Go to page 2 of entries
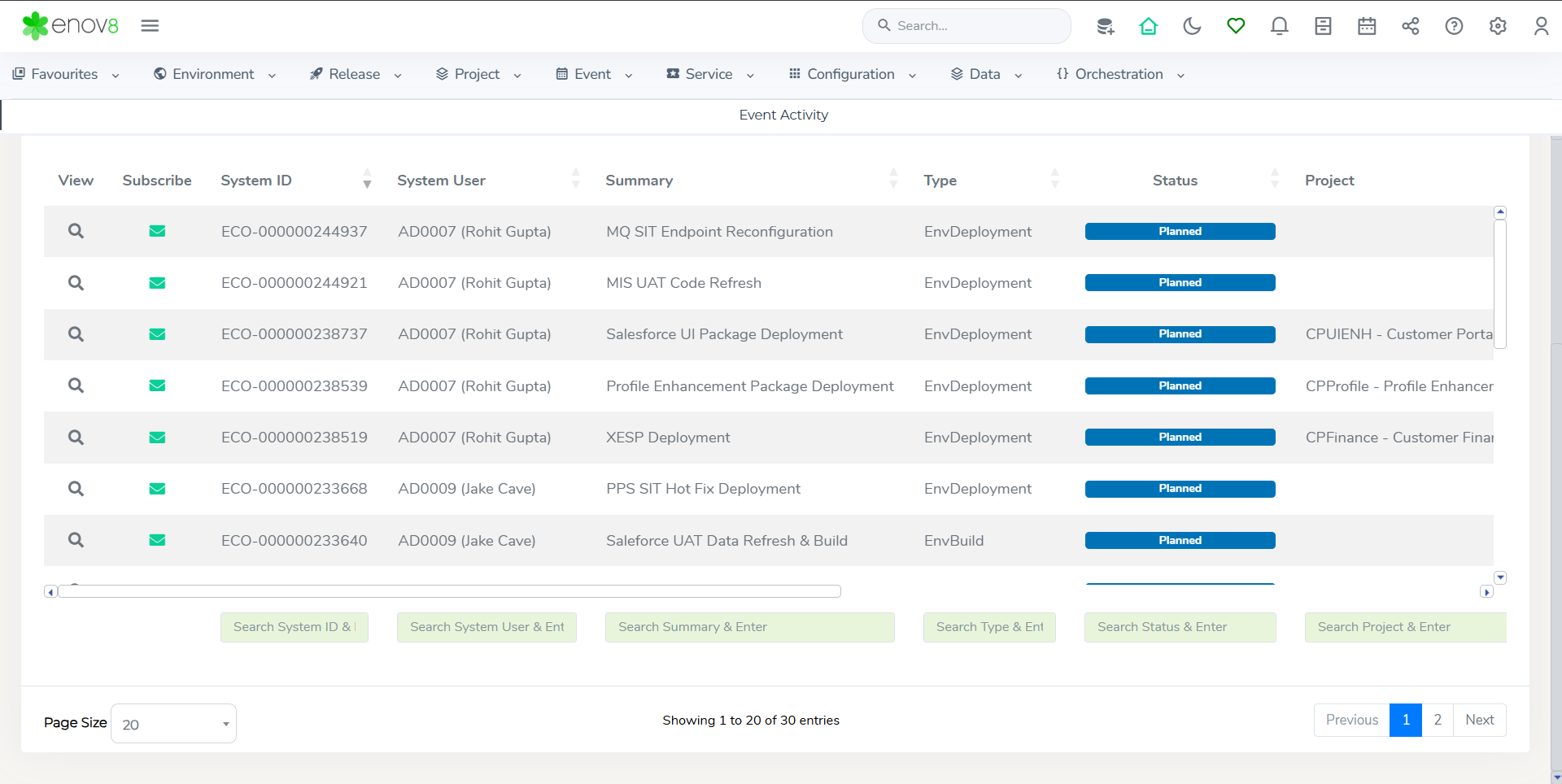The width and height of the screenshot is (1562, 784). click(1438, 720)
